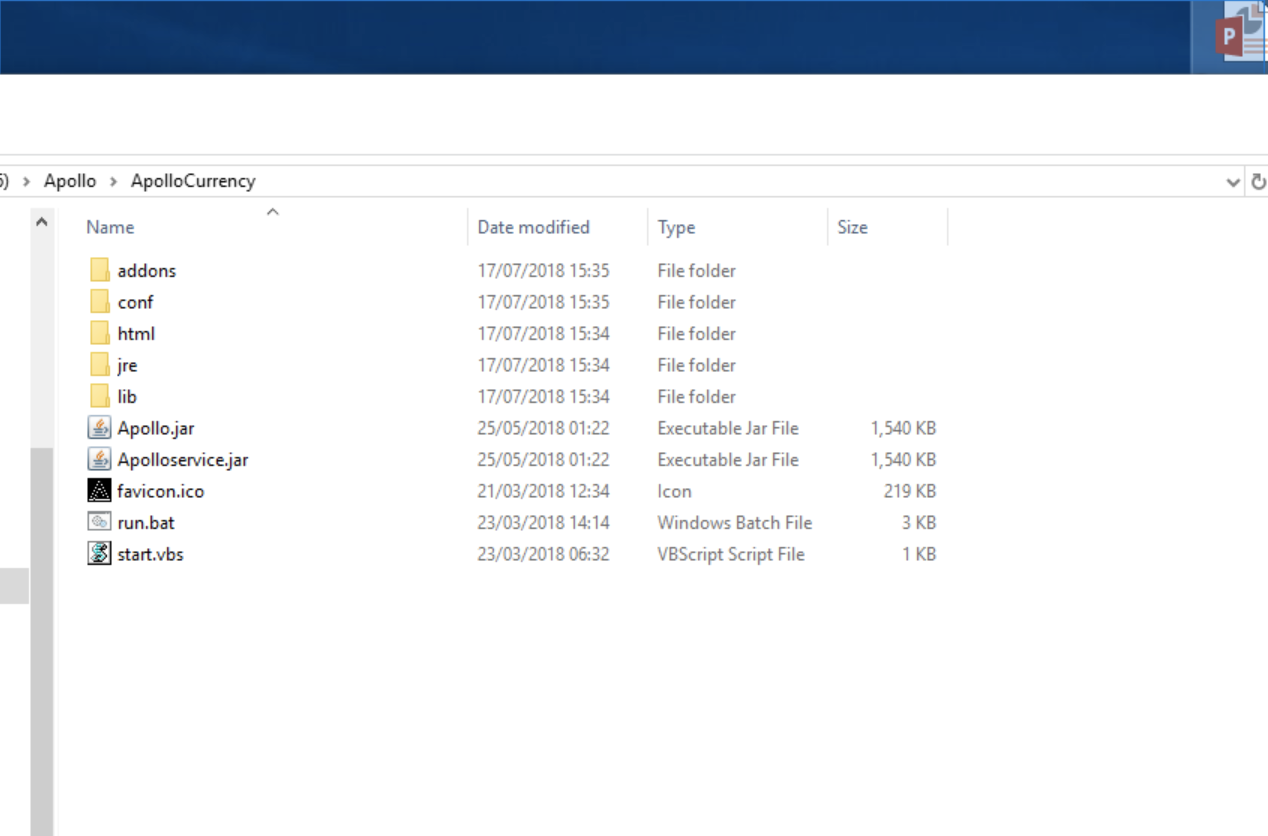Click the run.bat date 23/03/2018 14:14
1268x836 pixels.
click(x=543, y=522)
